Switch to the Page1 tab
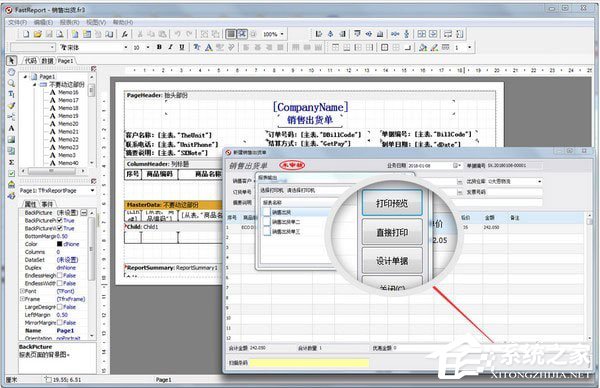Screen dimensions: 600x388 (65, 60)
